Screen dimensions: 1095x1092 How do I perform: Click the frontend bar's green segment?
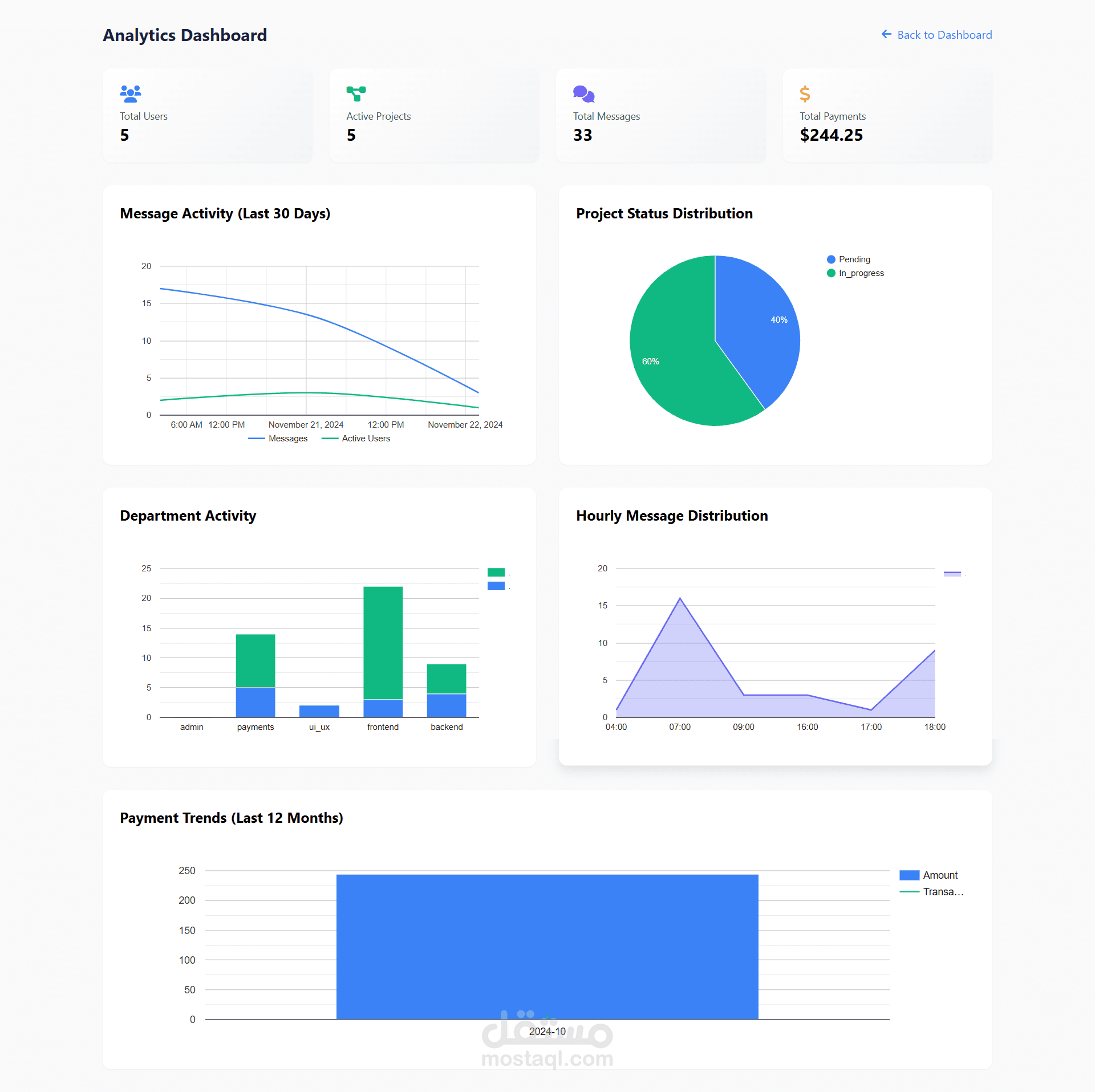[x=383, y=642]
